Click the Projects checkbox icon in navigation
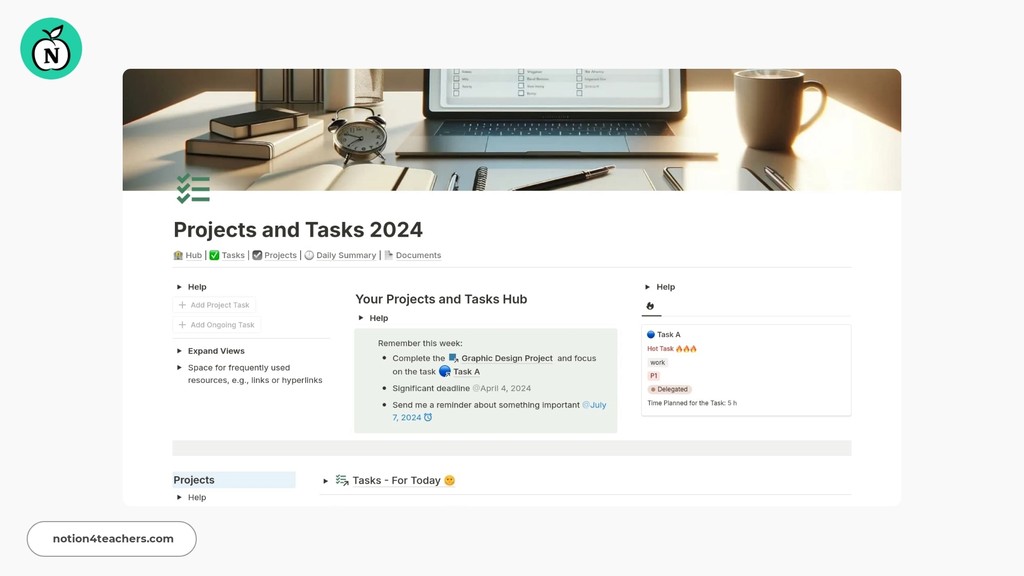The image size is (1024, 576). [x=257, y=255]
